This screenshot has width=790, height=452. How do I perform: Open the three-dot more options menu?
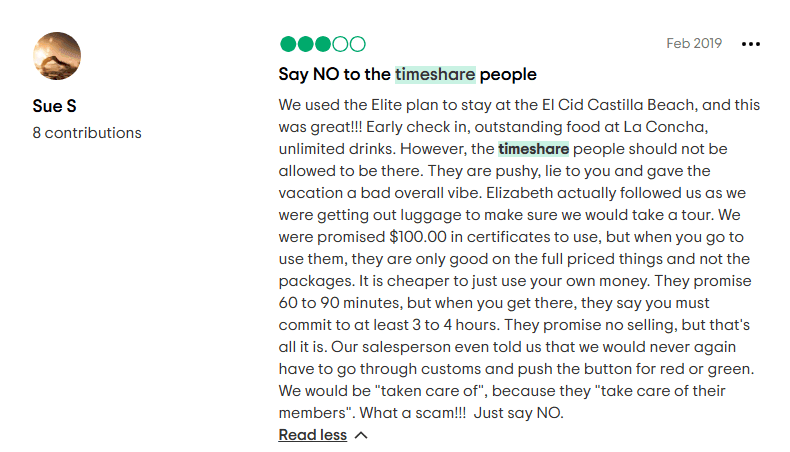point(751,44)
